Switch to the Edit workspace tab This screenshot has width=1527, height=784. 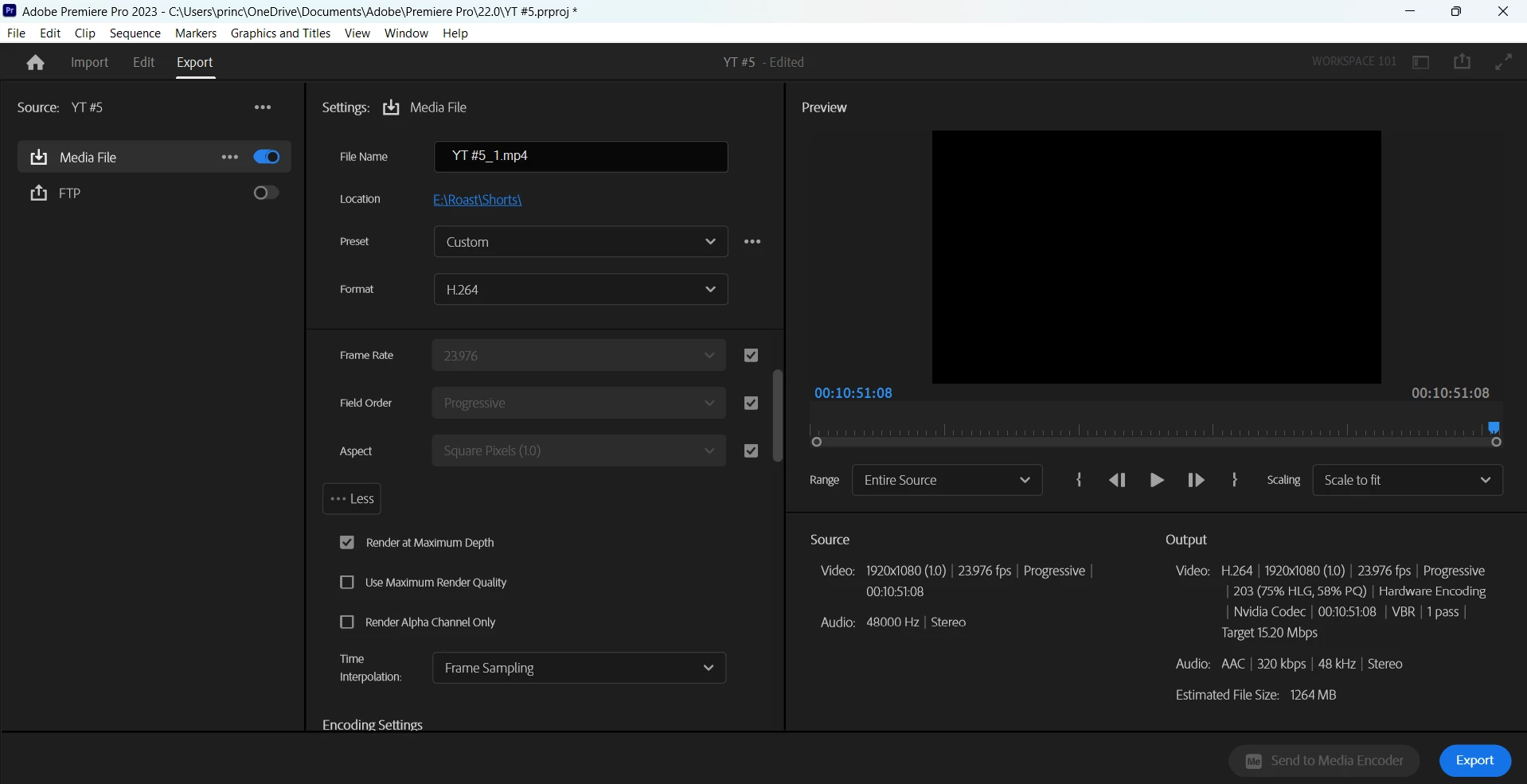pyautogui.click(x=143, y=62)
